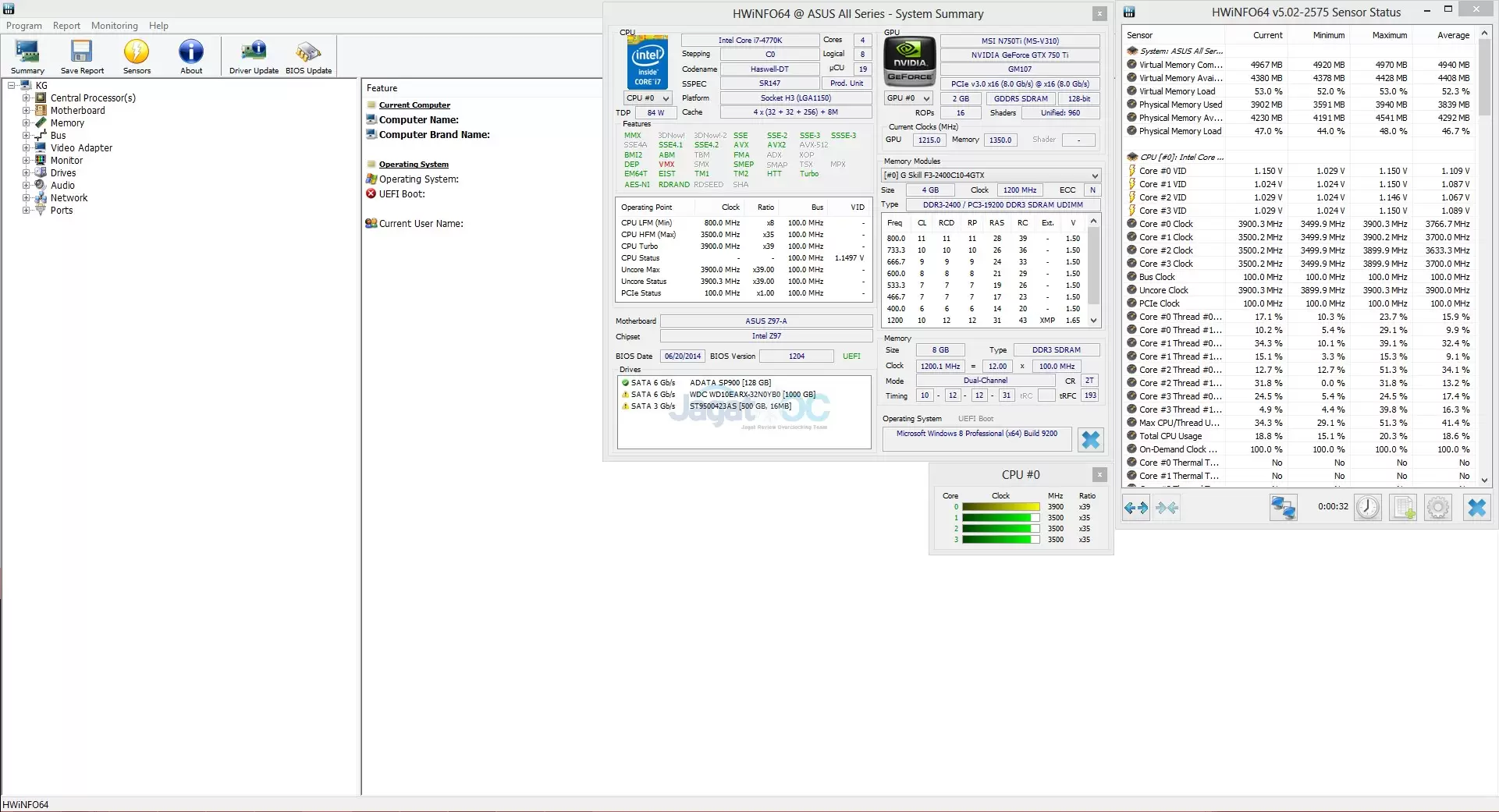
Task: Click the Sensor Status scrollbar down arrow
Action: pyautogui.click(x=1484, y=480)
